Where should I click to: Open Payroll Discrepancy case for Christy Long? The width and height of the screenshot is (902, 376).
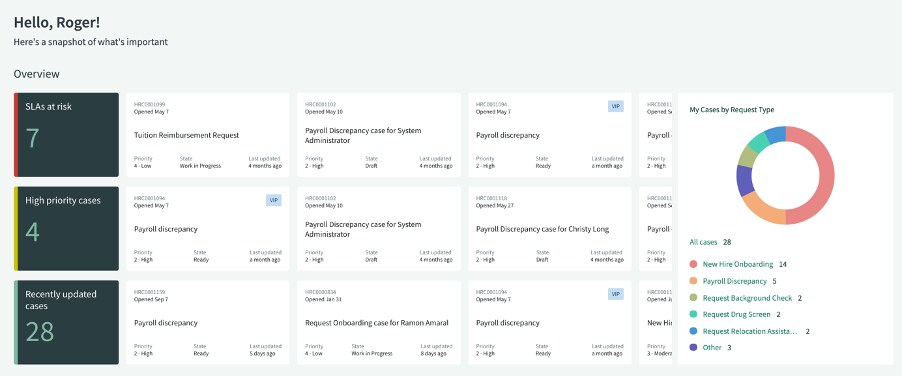pyautogui.click(x=550, y=229)
